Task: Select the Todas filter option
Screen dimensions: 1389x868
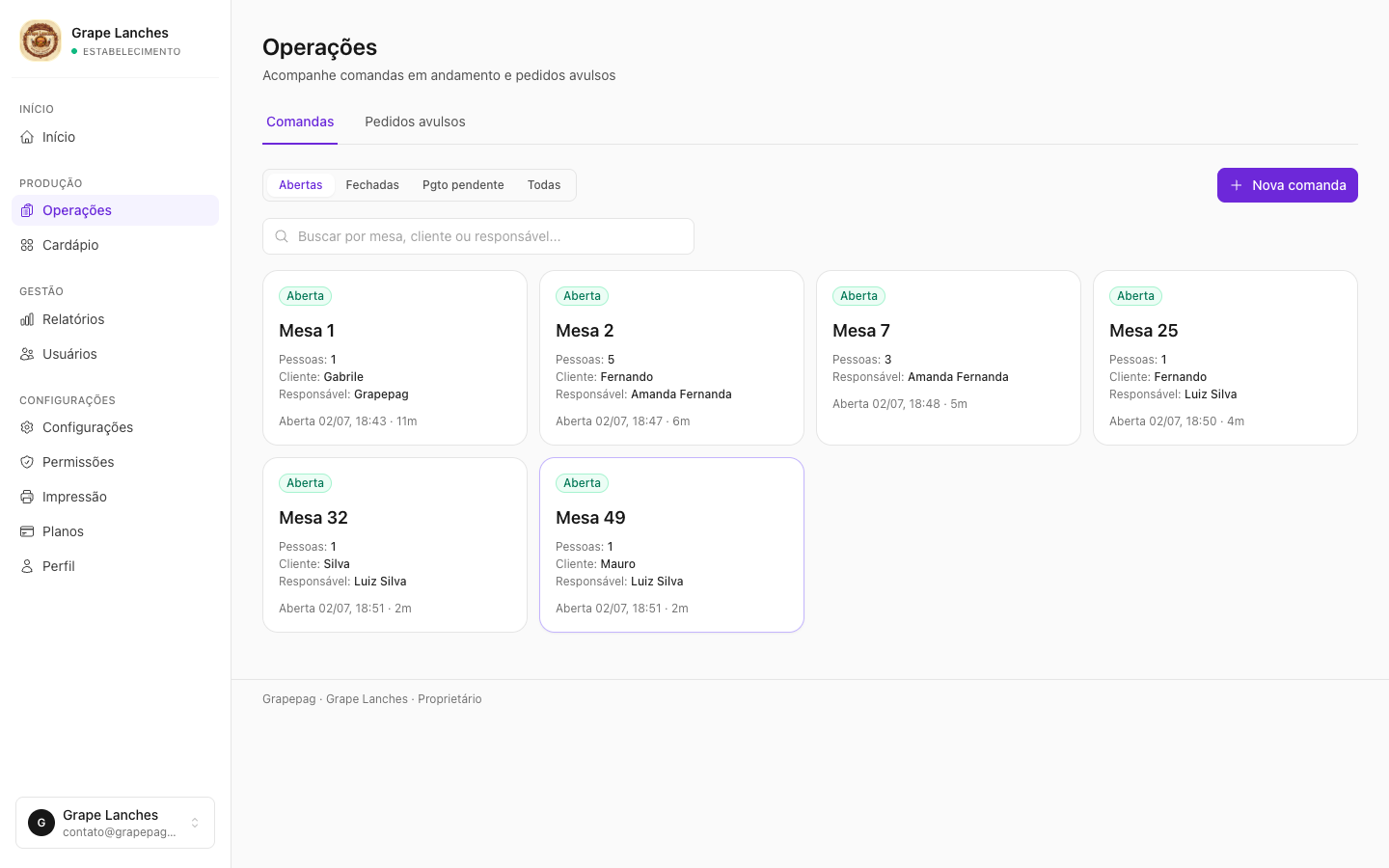Action: coord(544,185)
